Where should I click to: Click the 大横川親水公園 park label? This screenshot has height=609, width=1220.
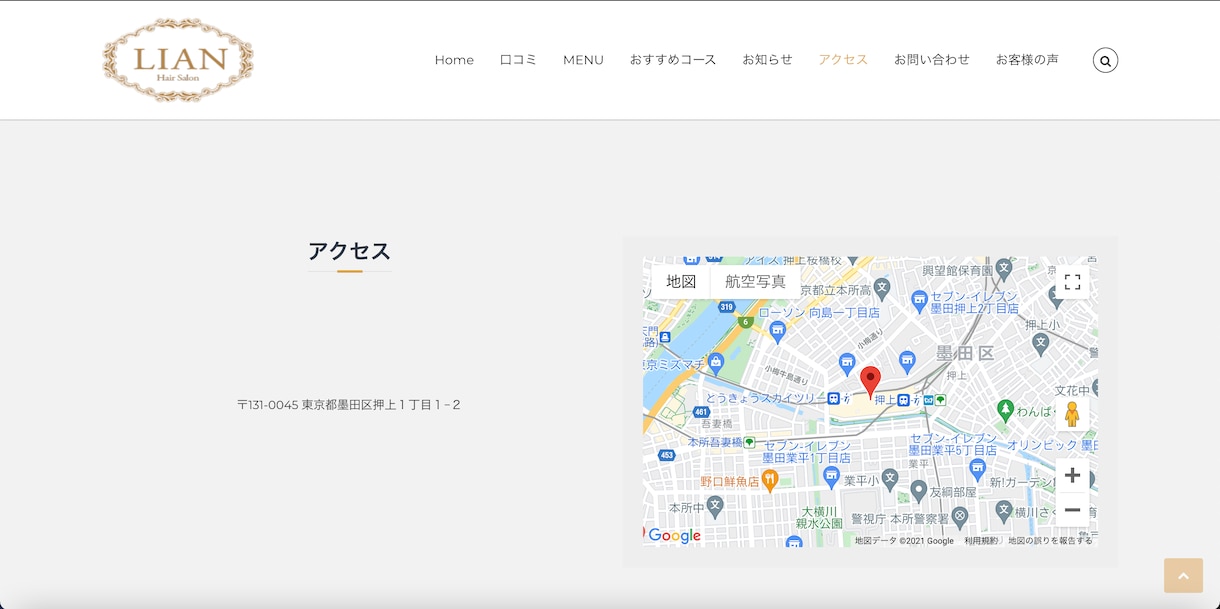820,516
